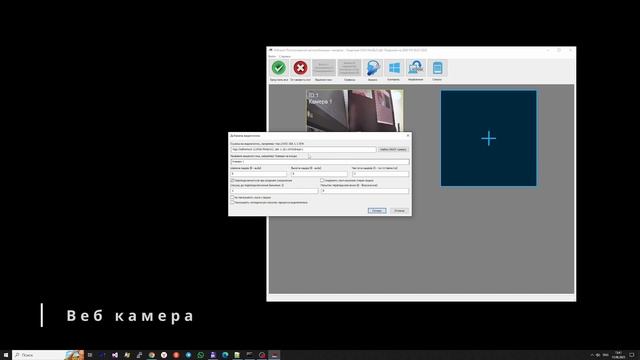The height and width of the screenshot is (360, 640).
Task: Focus the camera name input field
Action: click(320, 162)
